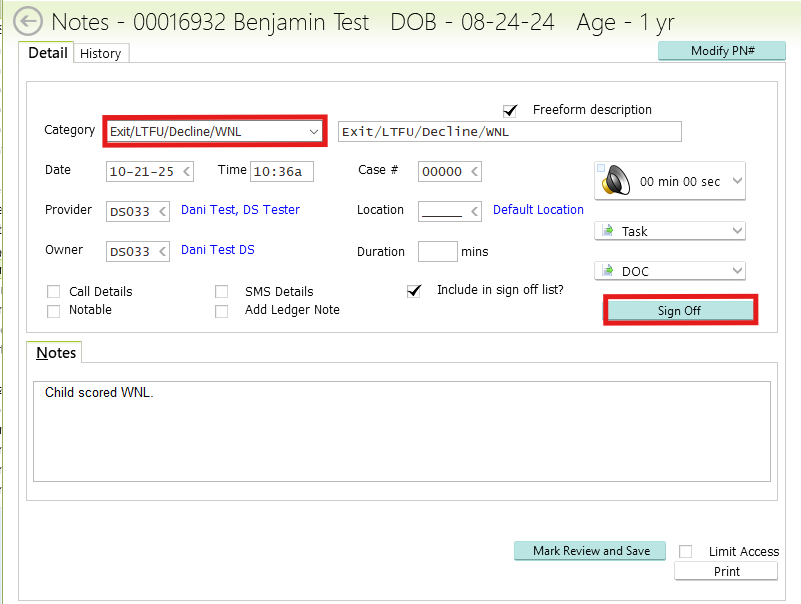Click the Modify PN# button
801x604 pixels.
coord(721,51)
